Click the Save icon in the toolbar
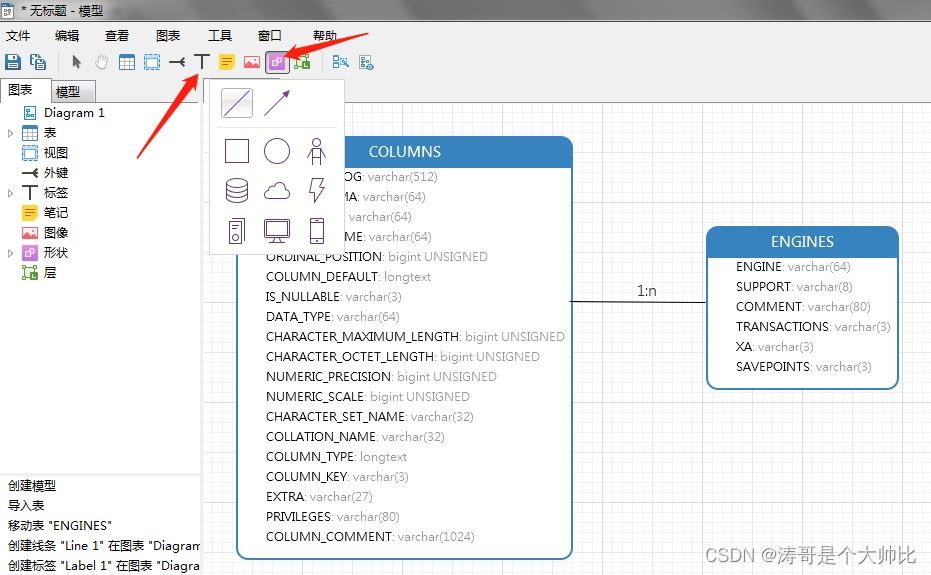This screenshot has height=575, width=931. click(13, 62)
